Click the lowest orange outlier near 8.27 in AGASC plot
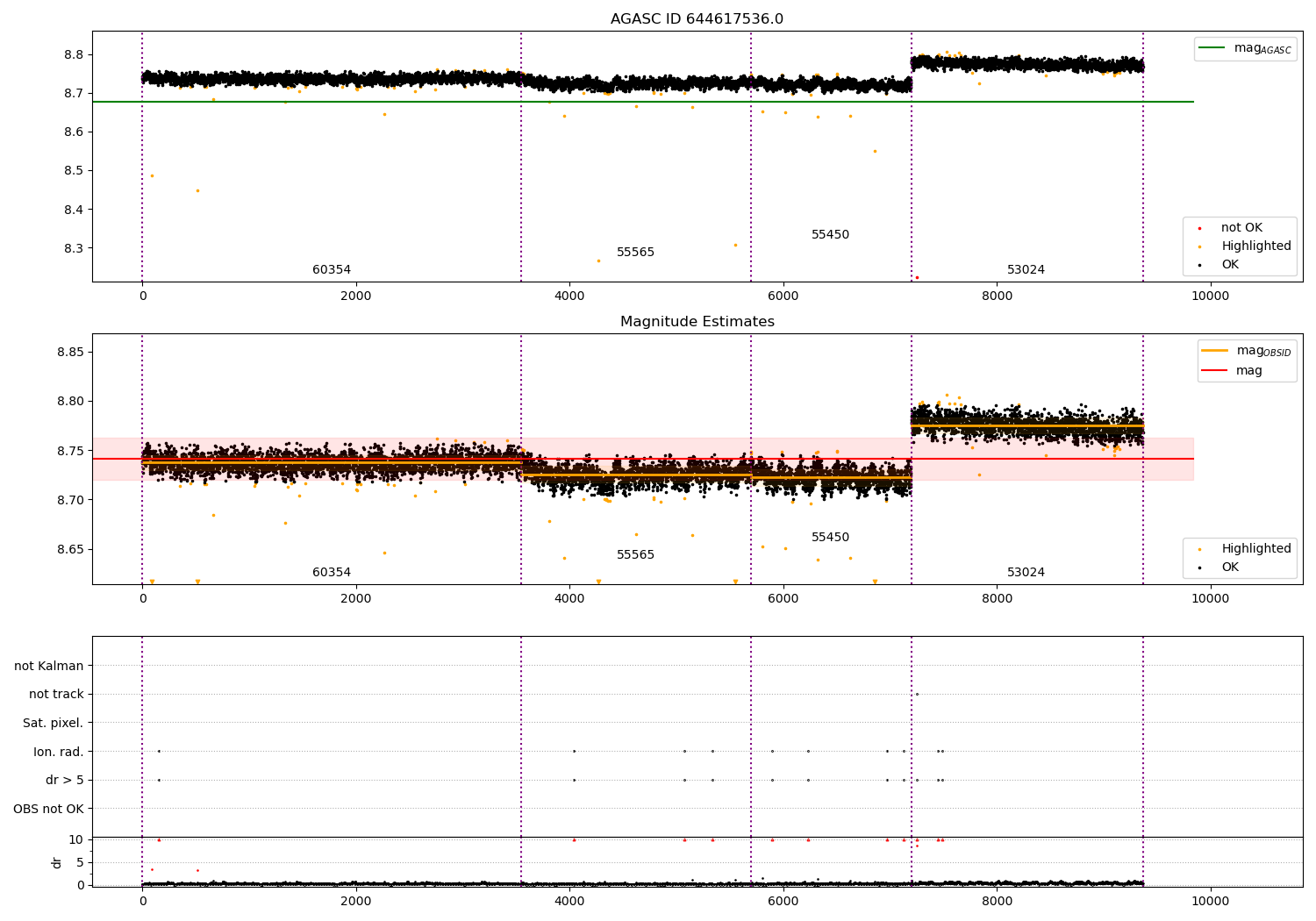Image resolution: width=1316 pixels, height=921 pixels. point(598,261)
